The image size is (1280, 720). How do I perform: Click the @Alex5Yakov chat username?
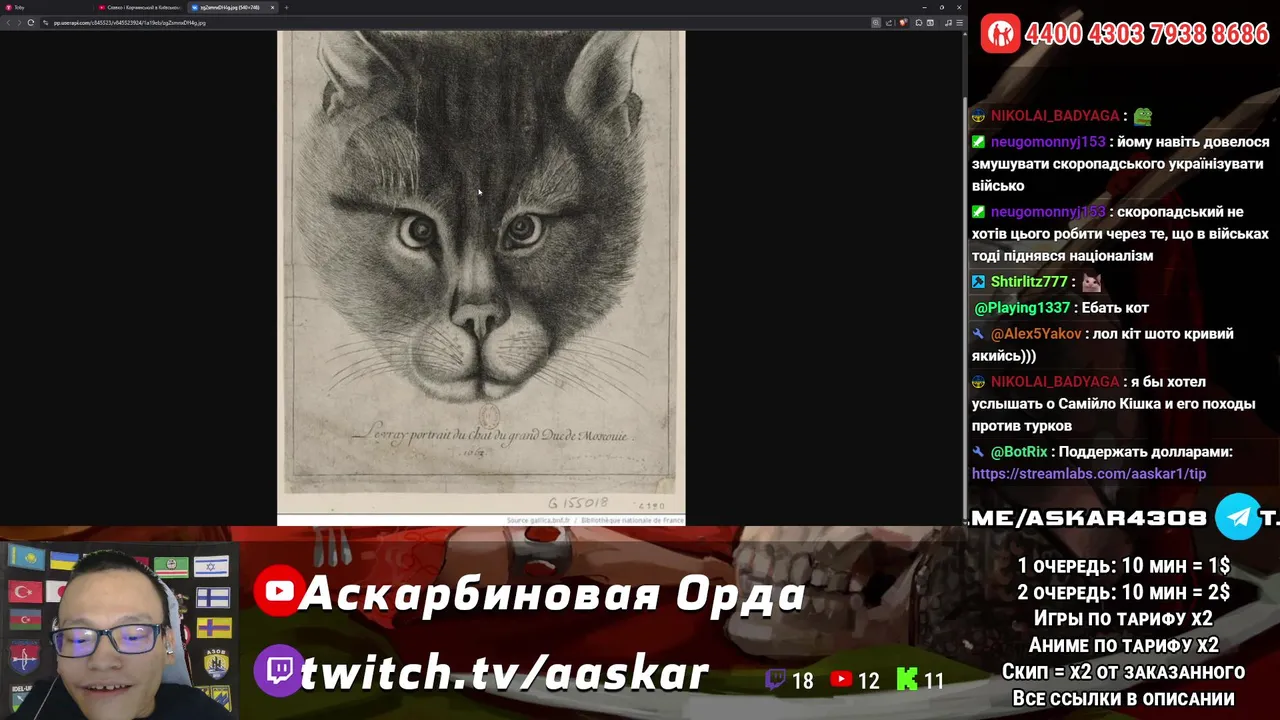[1036, 334]
